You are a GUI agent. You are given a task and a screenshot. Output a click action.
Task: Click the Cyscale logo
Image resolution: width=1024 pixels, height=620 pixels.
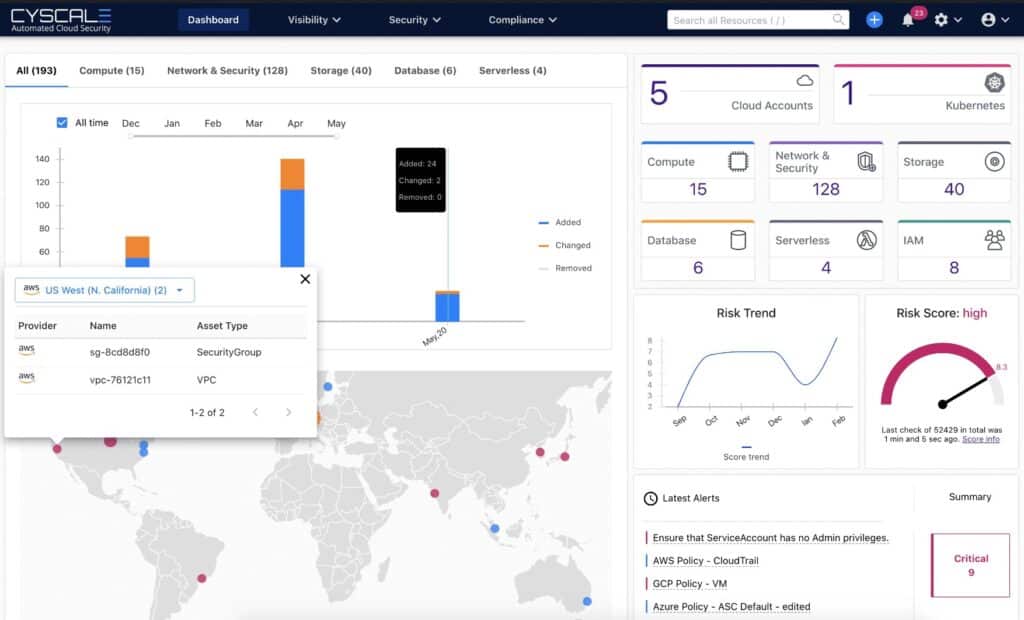pyautogui.click(x=61, y=20)
